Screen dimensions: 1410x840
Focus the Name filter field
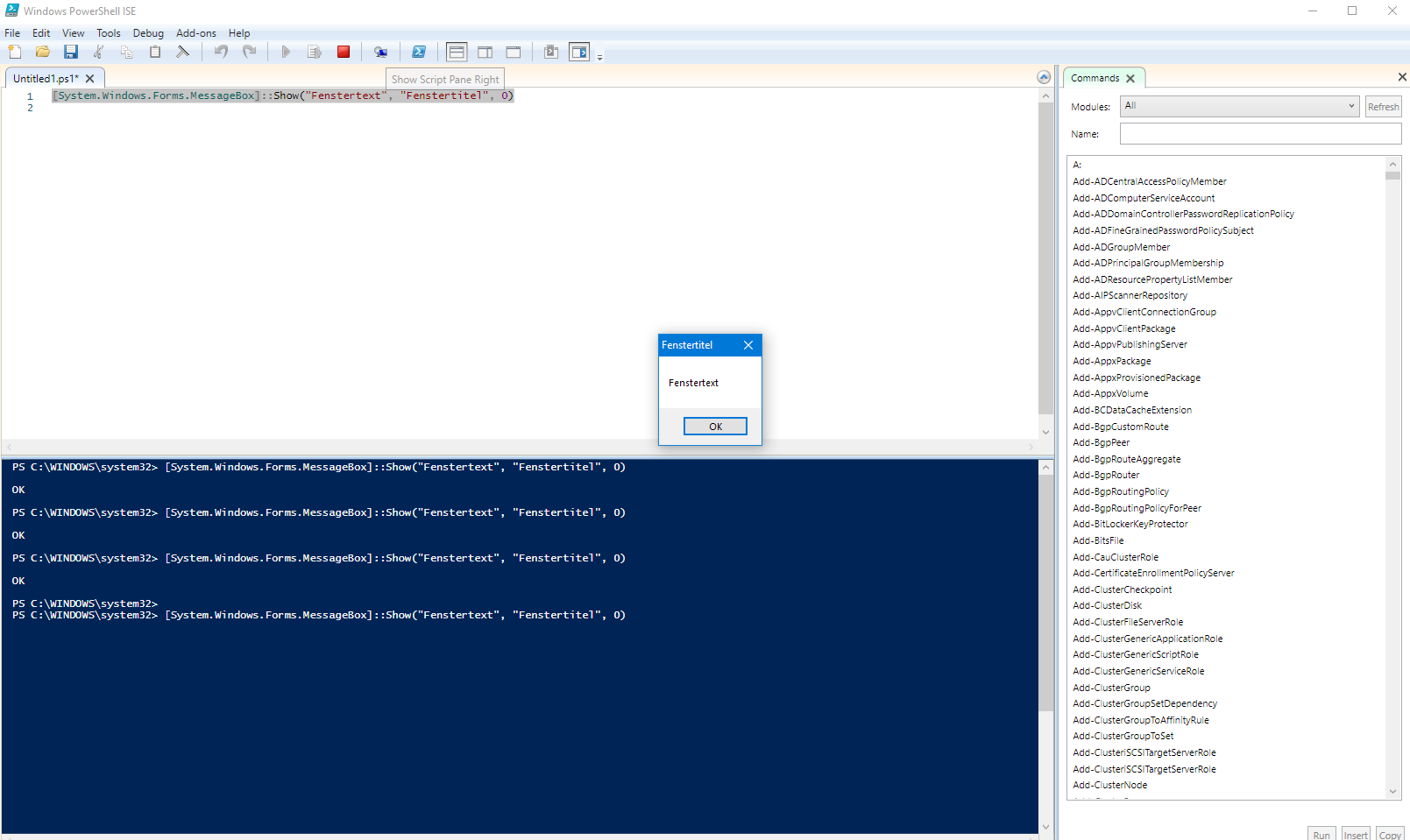[x=1260, y=134]
